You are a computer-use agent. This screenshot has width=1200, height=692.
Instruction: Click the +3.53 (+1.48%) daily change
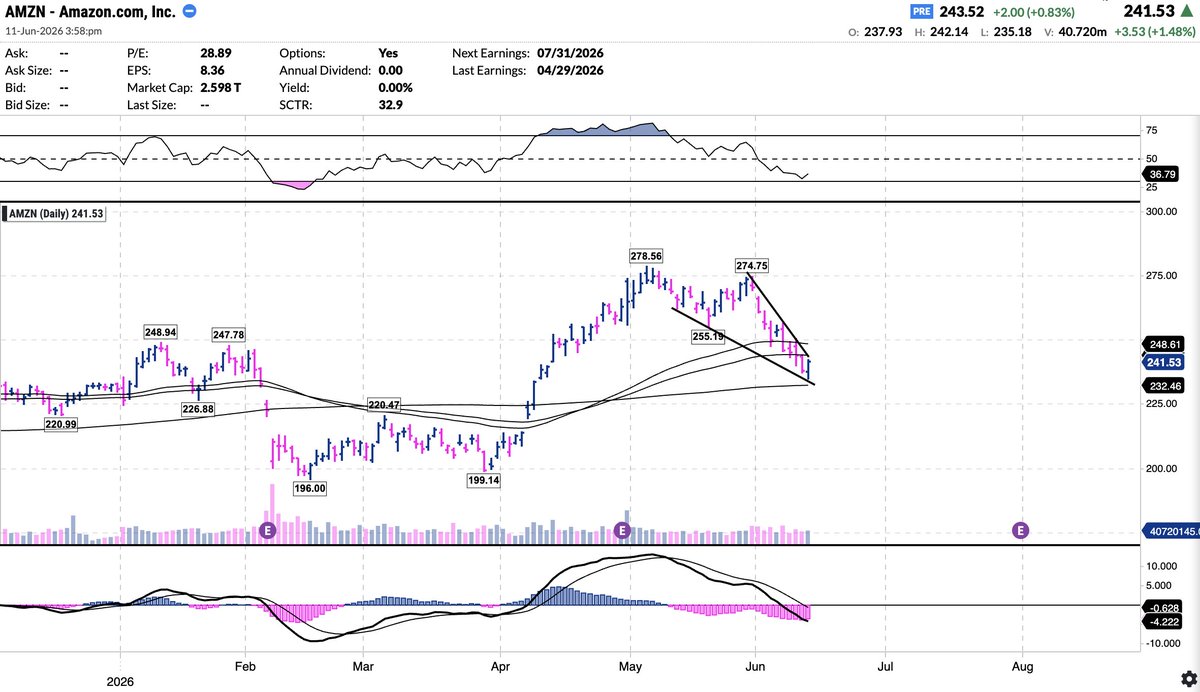pos(1153,31)
